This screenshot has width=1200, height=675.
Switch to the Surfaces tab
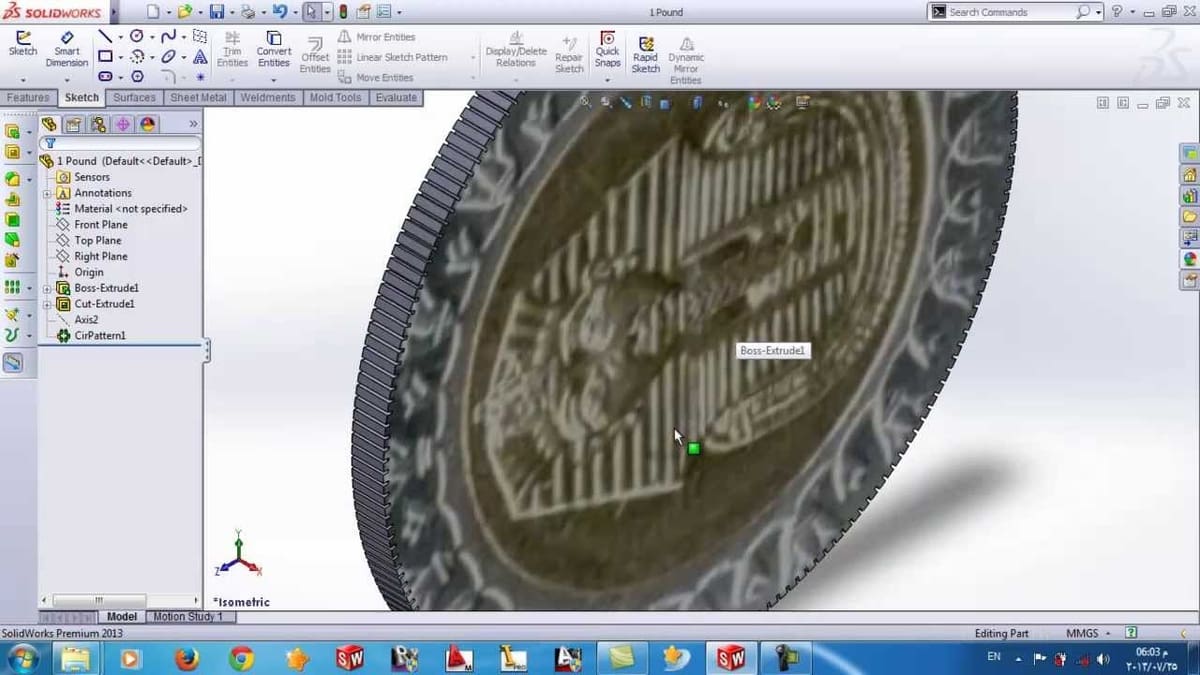[x=134, y=98]
